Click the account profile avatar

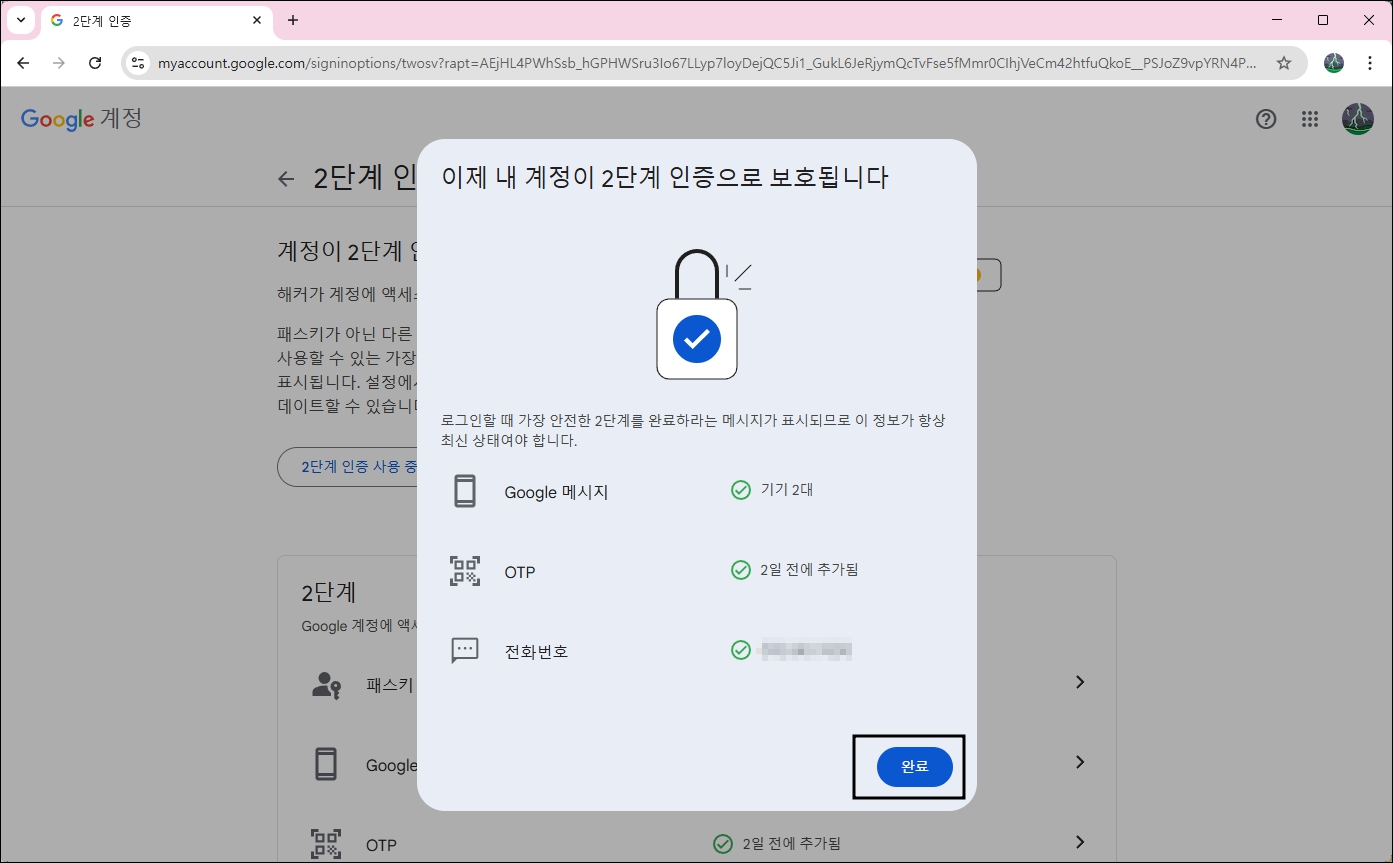1361,118
